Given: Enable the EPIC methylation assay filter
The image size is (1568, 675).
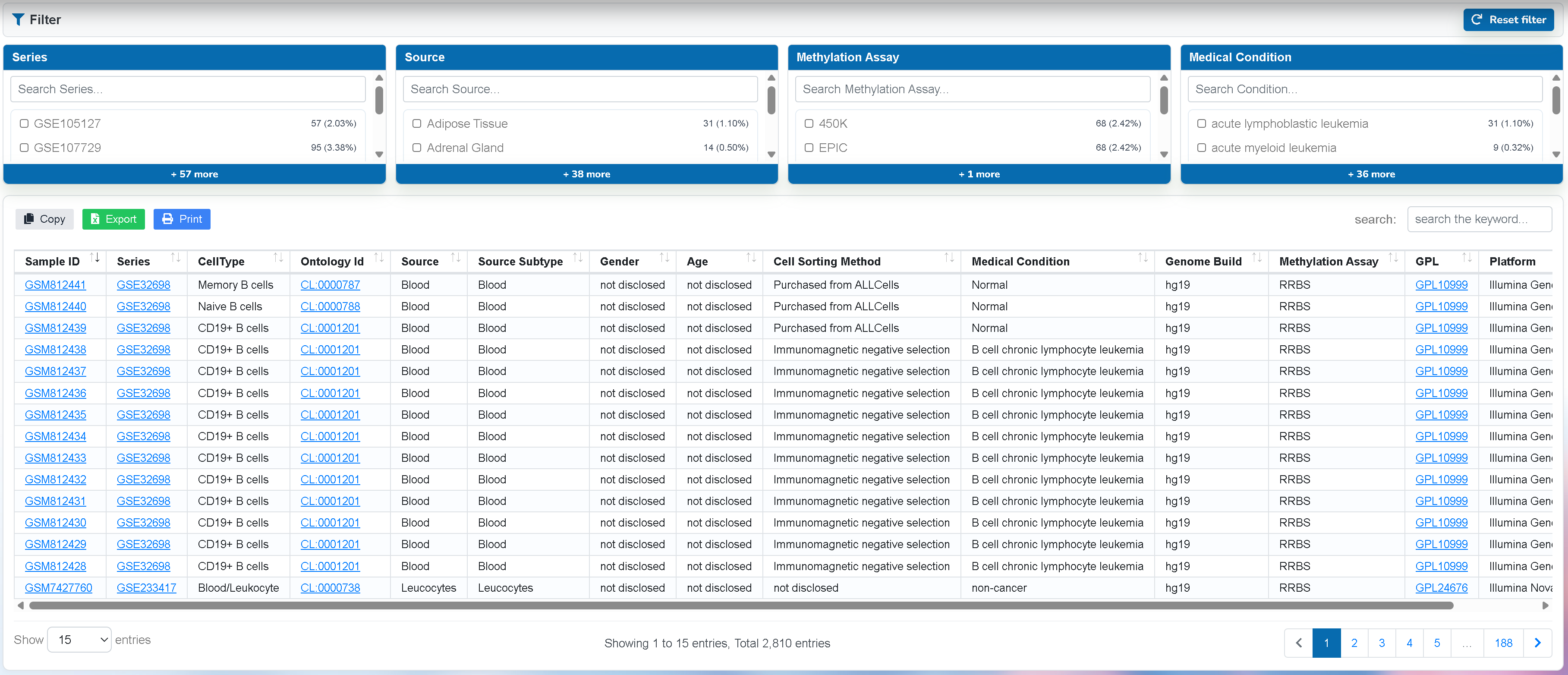Looking at the screenshot, I should pyautogui.click(x=809, y=148).
